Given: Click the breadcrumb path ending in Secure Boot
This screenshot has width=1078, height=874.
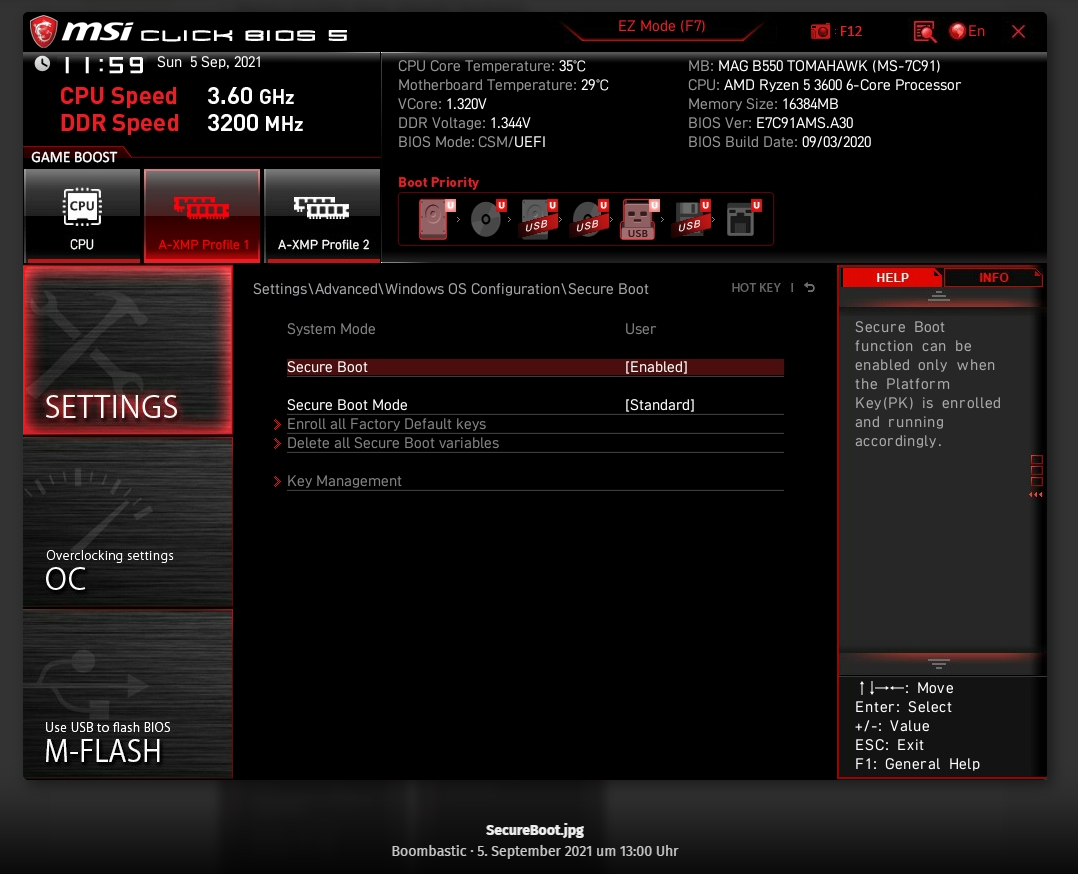Looking at the screenshot, I should point(450,289).
